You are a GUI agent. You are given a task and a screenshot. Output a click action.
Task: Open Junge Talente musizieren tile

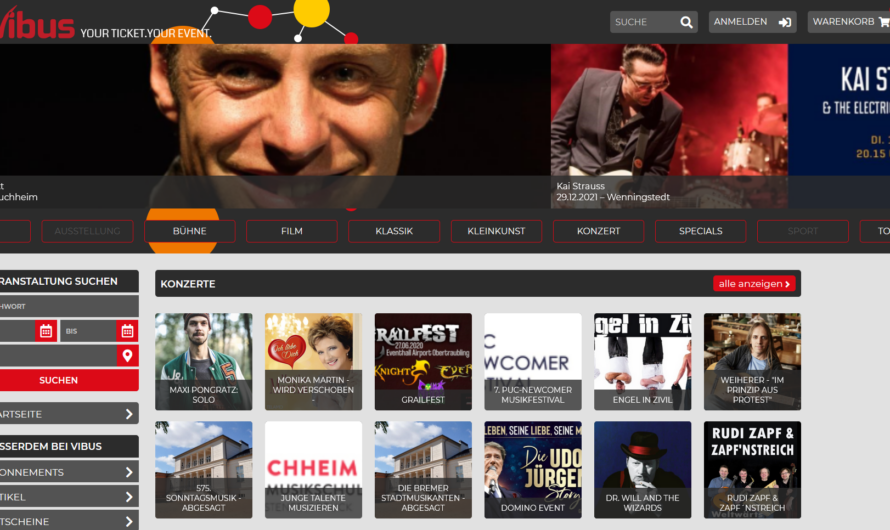(x=313, y=469)
